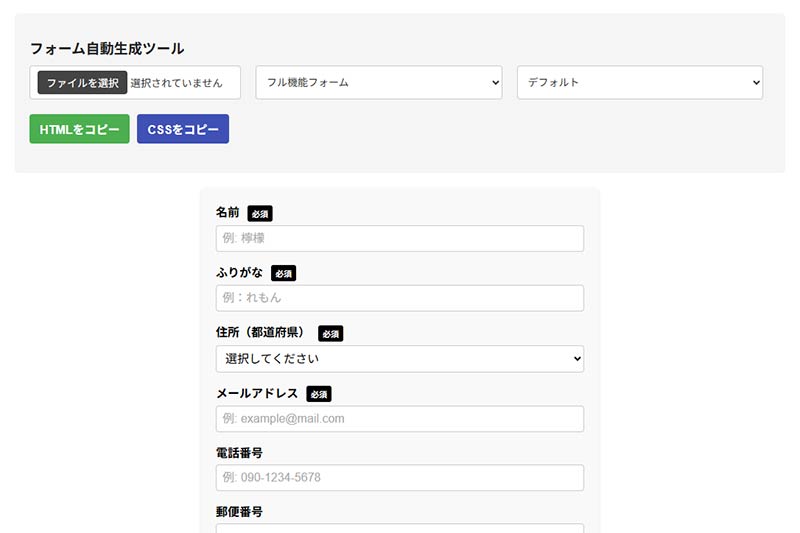This screenshot has width=800, height=533.
Task: Click into the ふりがな input box
Action: (x=399, y=298)
